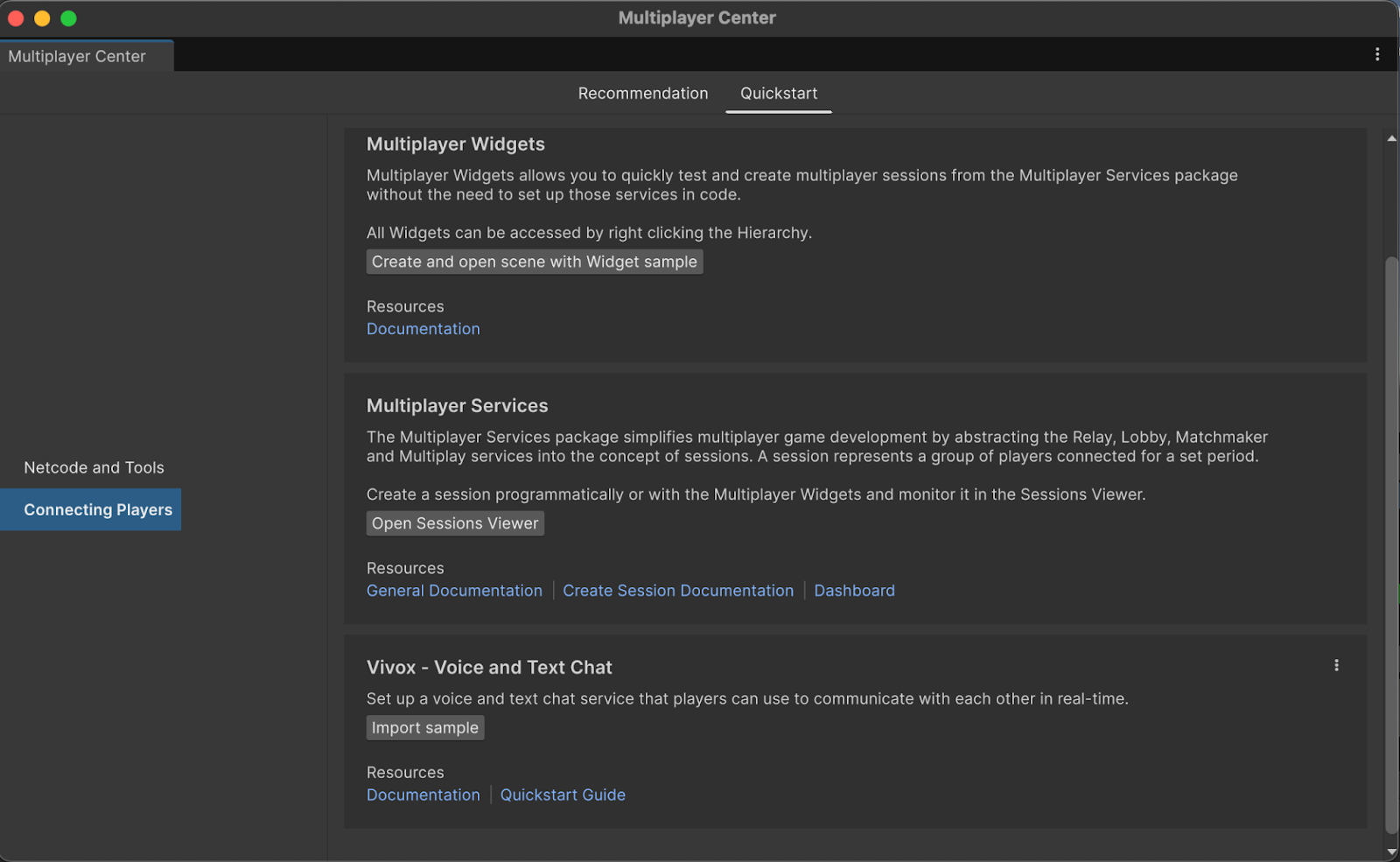Select the Quickstart tab
The width and height of the screenshot is (1400, 862).
779,94
